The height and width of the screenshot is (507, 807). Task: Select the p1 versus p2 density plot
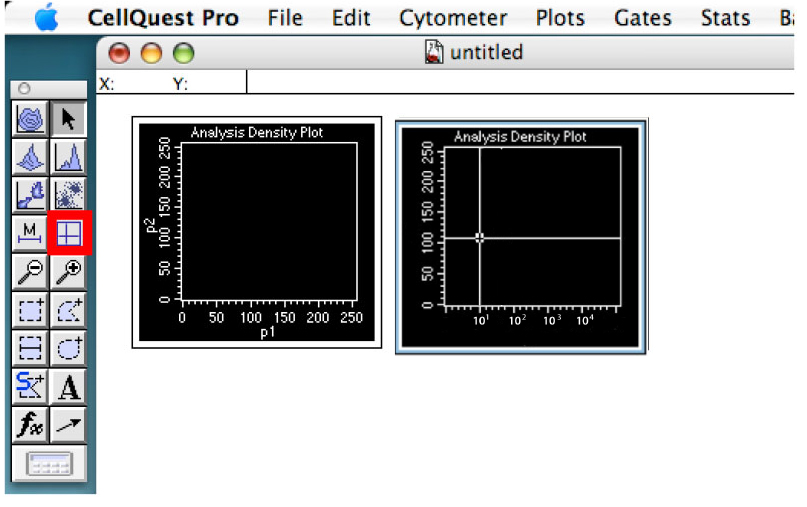tap(257, 232)
